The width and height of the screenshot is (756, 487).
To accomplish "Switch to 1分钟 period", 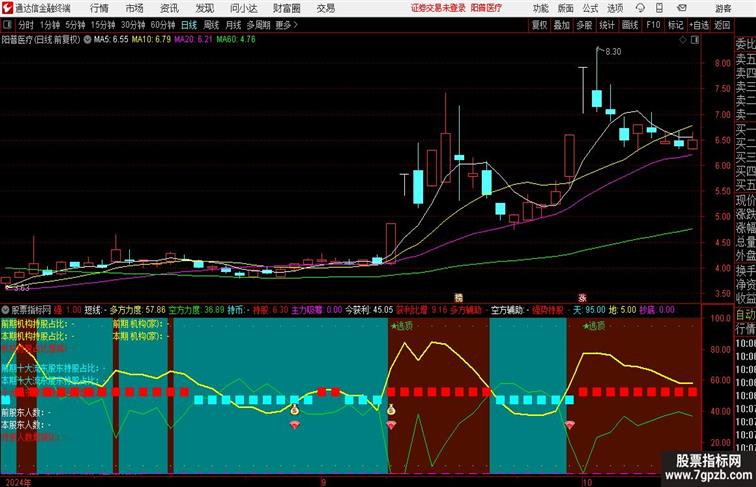I will pyautogui.click(x=50, y=25).
